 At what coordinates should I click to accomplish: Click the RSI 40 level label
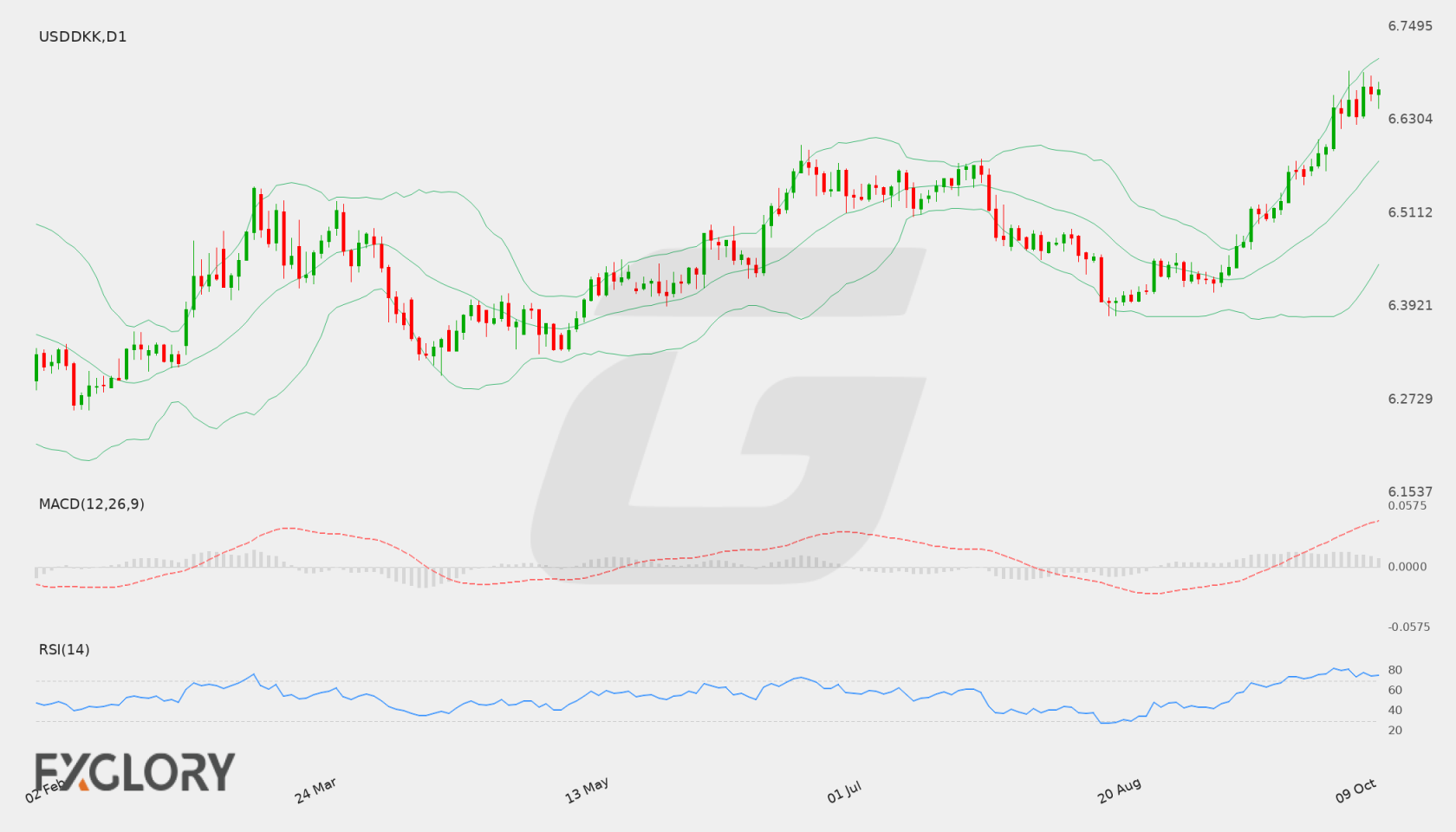(1395, 710)
